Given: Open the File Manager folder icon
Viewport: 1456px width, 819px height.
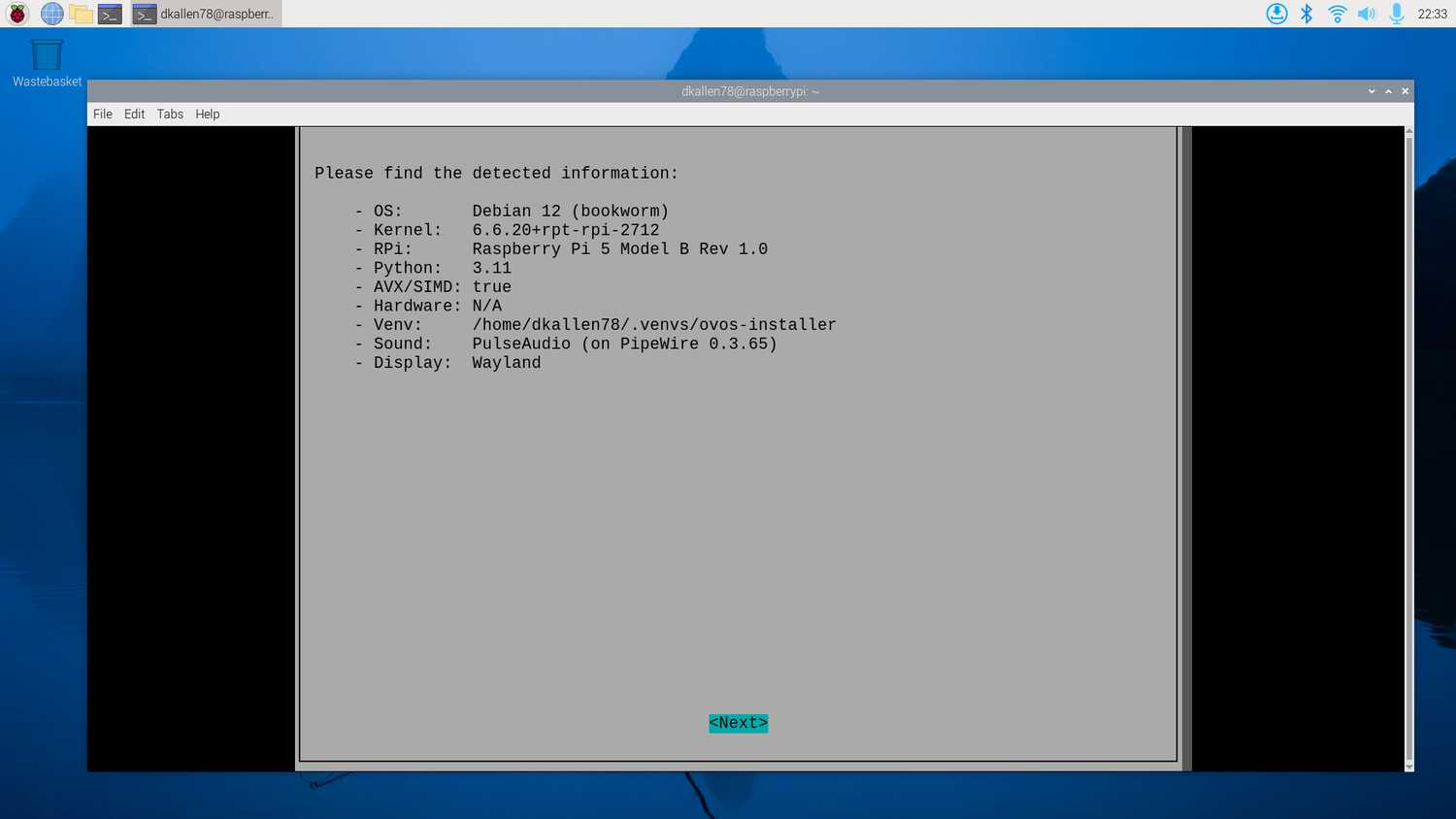Looking at the screenshot, I should click(81, 14).
